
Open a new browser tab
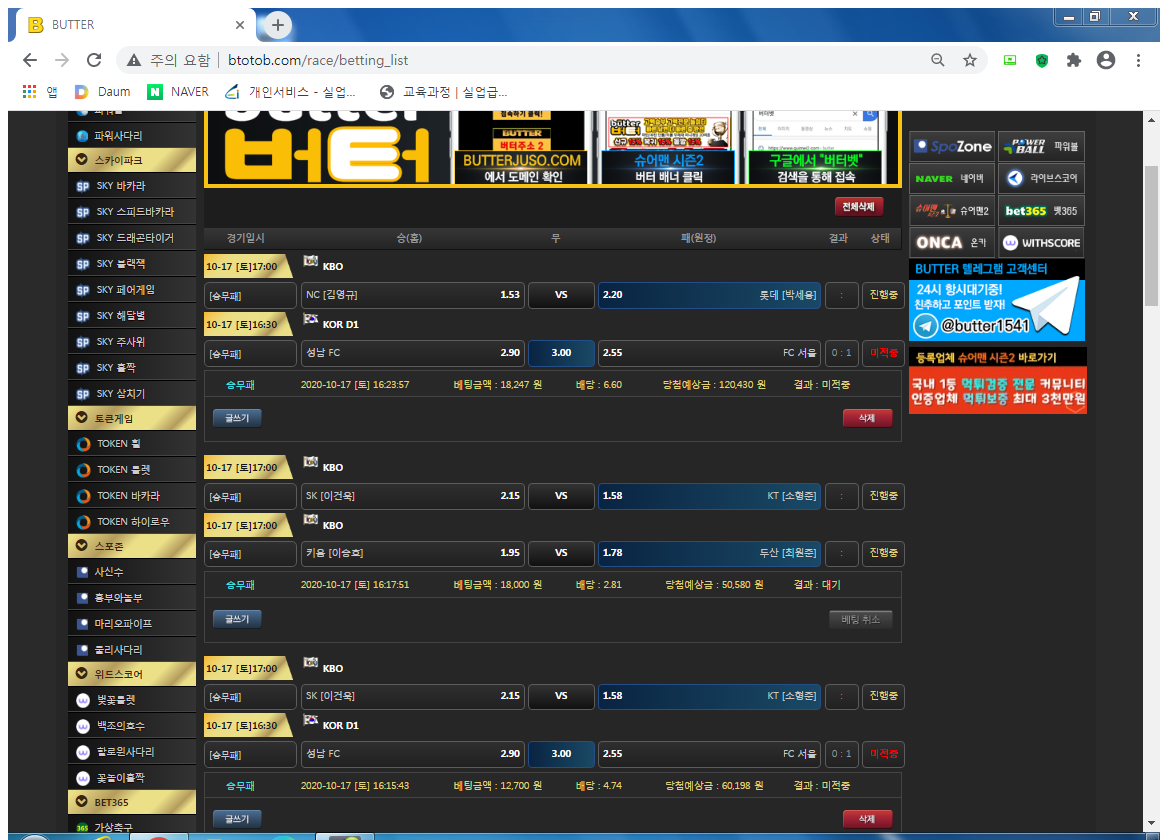point(278,25)
